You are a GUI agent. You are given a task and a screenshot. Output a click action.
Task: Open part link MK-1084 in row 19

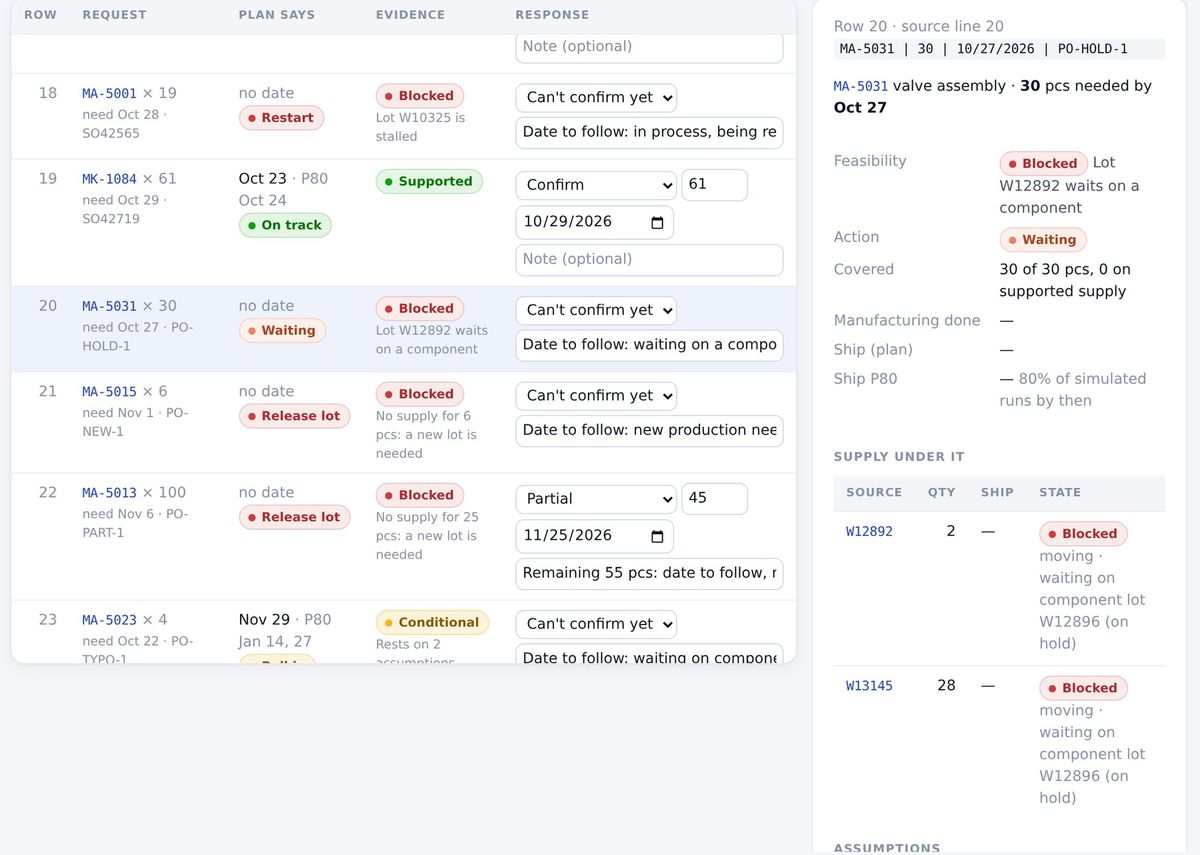109,179
